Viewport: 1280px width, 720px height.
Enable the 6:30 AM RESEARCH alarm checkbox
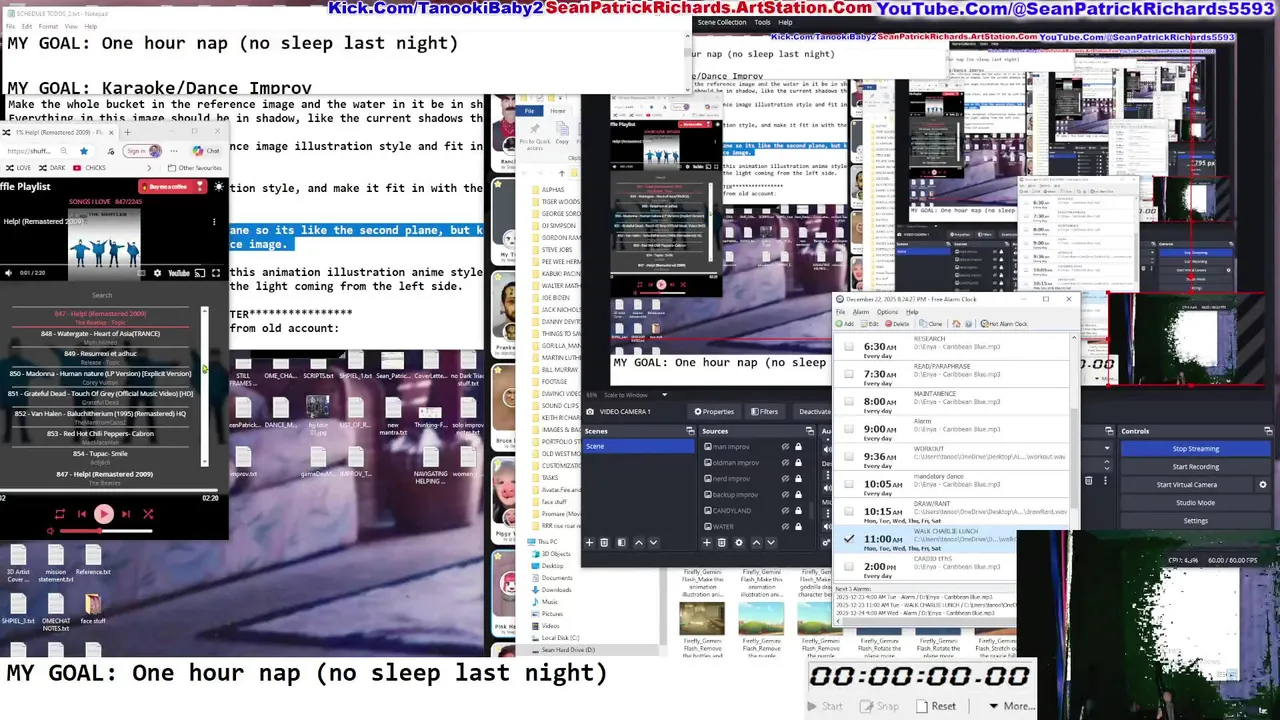coord(849,347)
